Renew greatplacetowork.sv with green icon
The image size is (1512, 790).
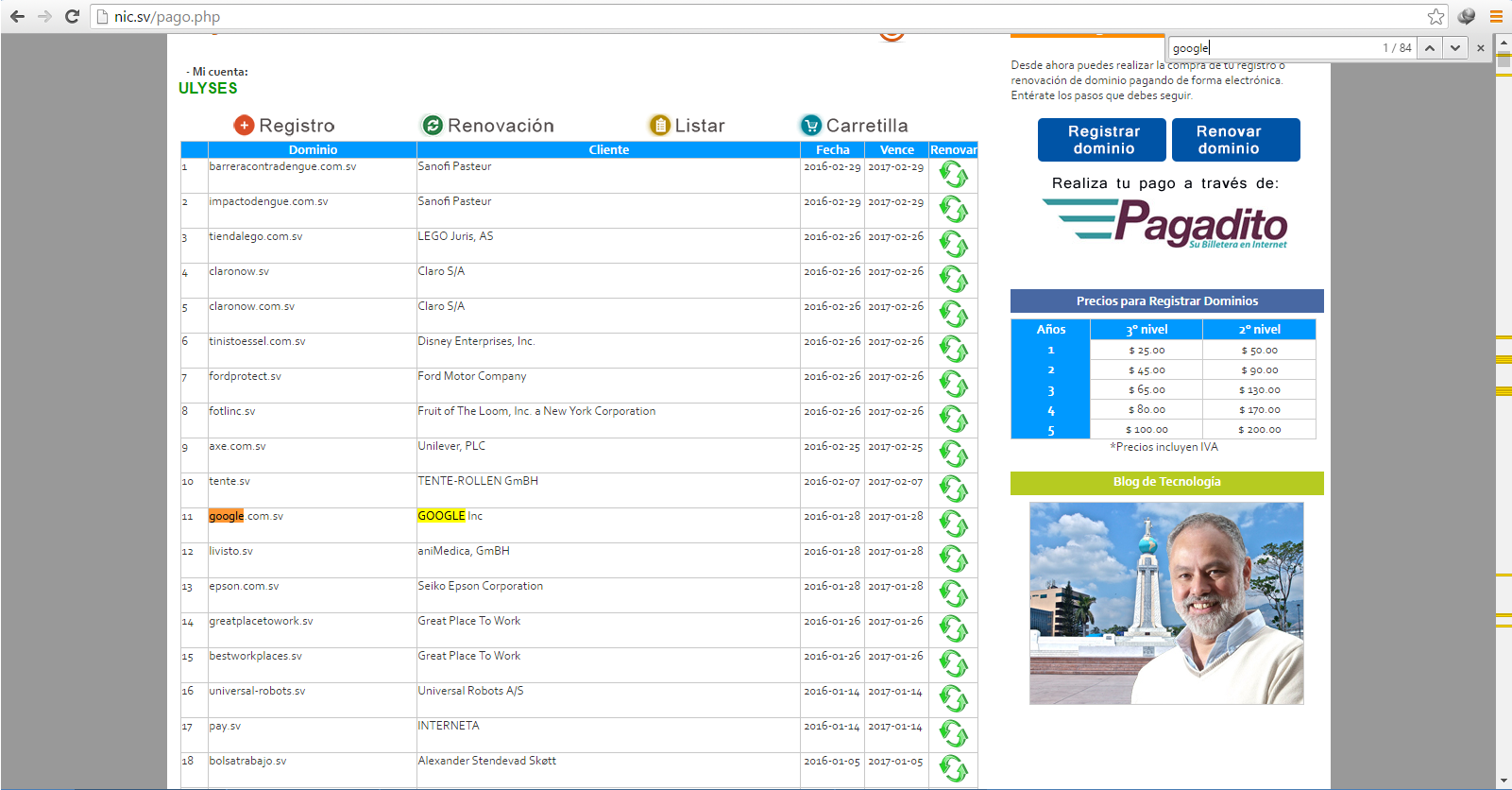(x=953, y=629)
